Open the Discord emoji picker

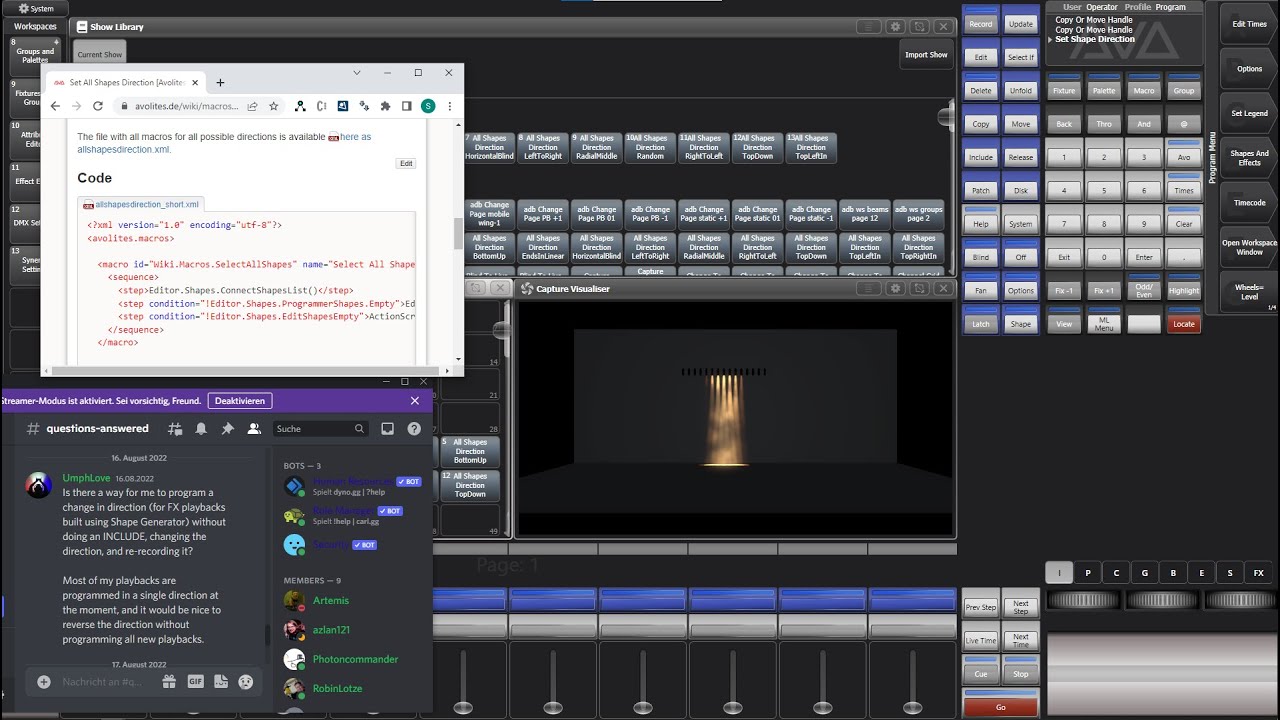point(245,681)
